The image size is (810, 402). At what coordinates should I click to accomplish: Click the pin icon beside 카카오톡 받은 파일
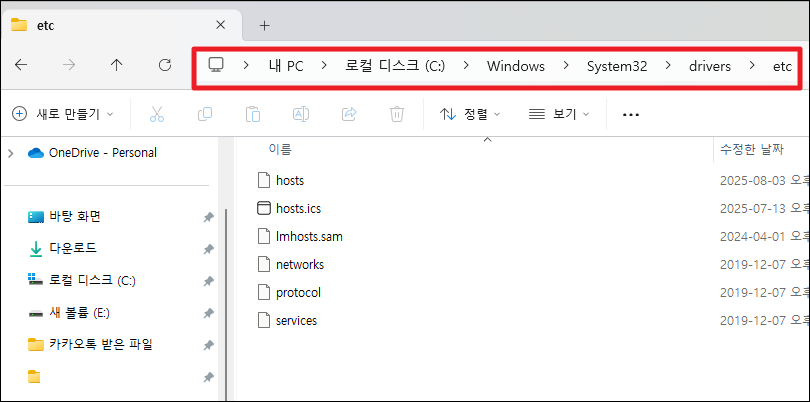pyautogui.click(x=208, y=345)
